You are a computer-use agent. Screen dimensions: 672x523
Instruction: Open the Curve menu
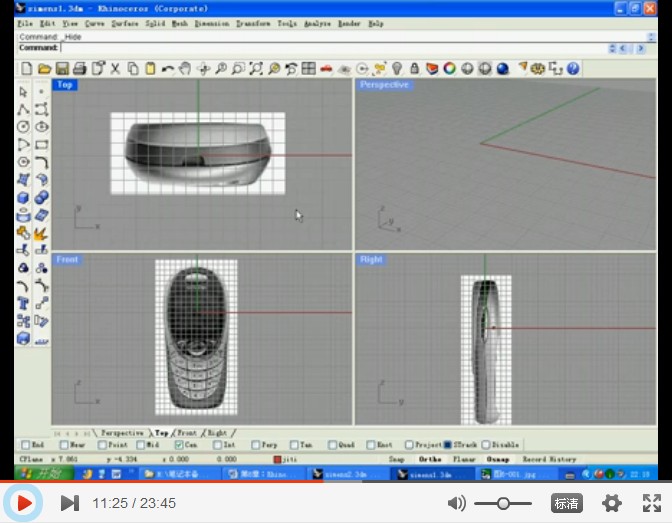click(x=94, y=24)
